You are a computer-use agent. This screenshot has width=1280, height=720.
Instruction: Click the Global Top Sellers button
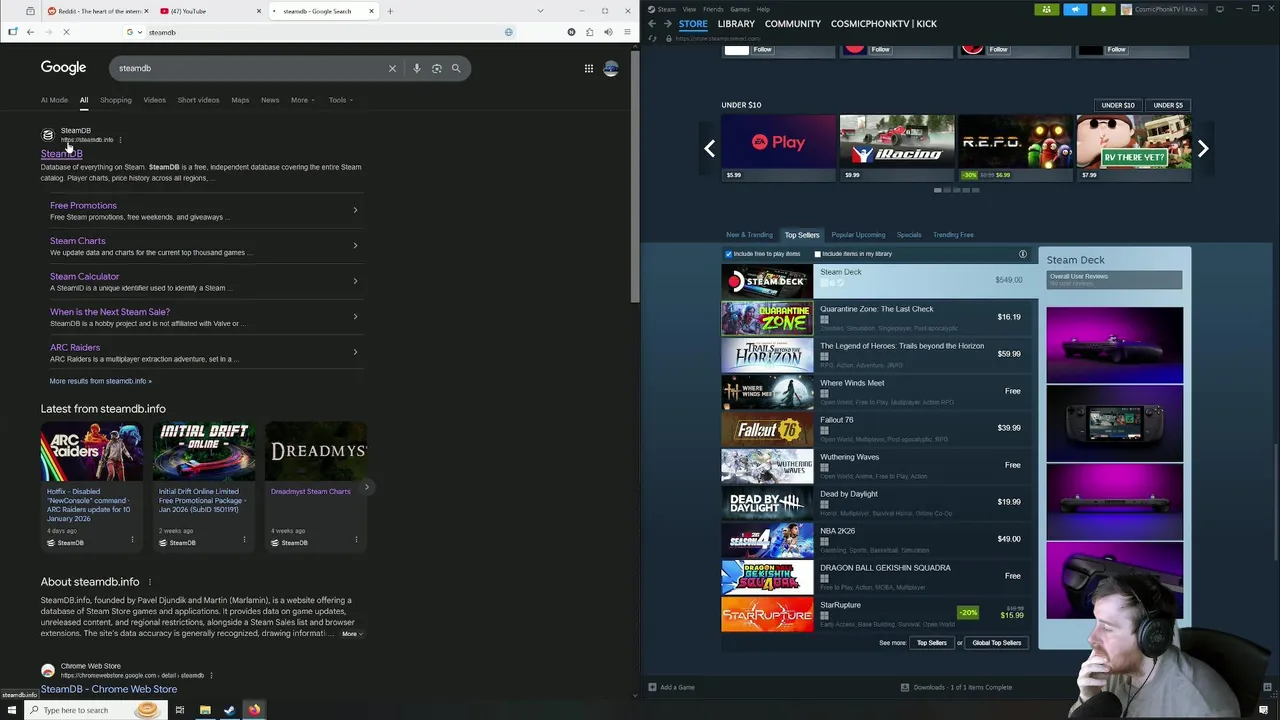997,643
